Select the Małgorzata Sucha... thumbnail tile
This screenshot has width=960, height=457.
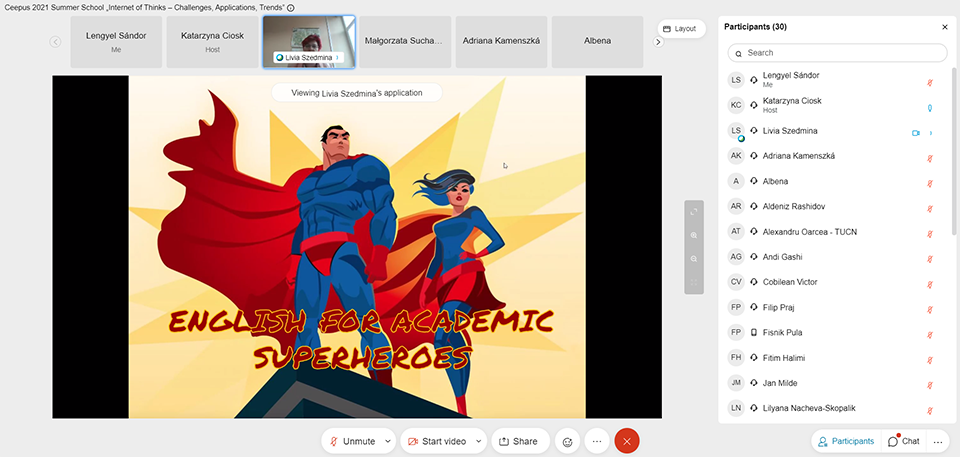[x=403, y=42]
